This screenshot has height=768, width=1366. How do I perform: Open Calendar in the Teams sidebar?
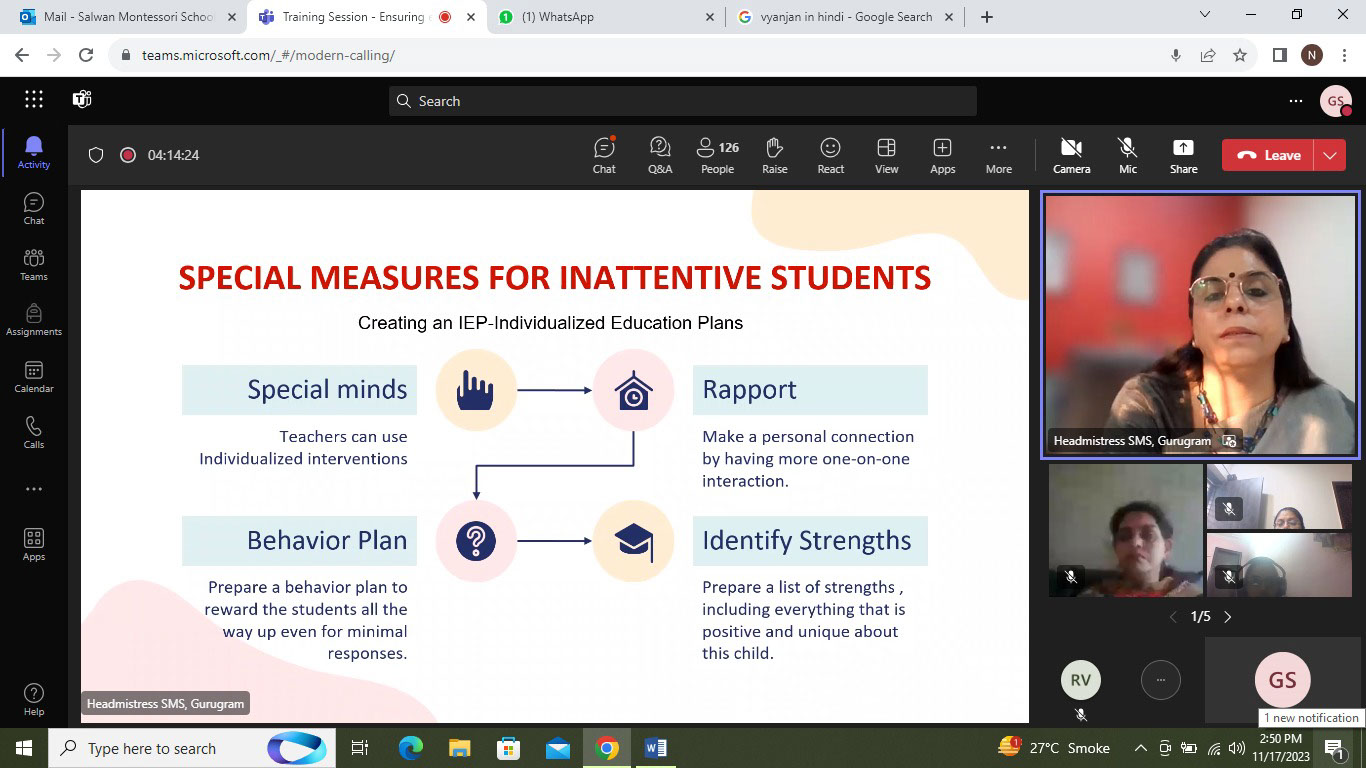tap(34, 377)
